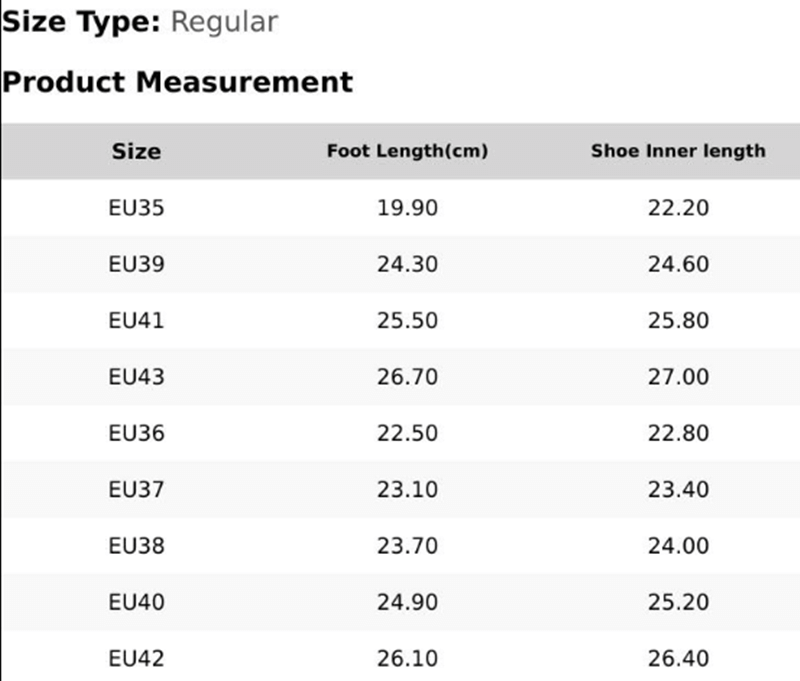Select the EU42 size cell
This screenshot has height=681, width=800.
click(x=136, y=659)
